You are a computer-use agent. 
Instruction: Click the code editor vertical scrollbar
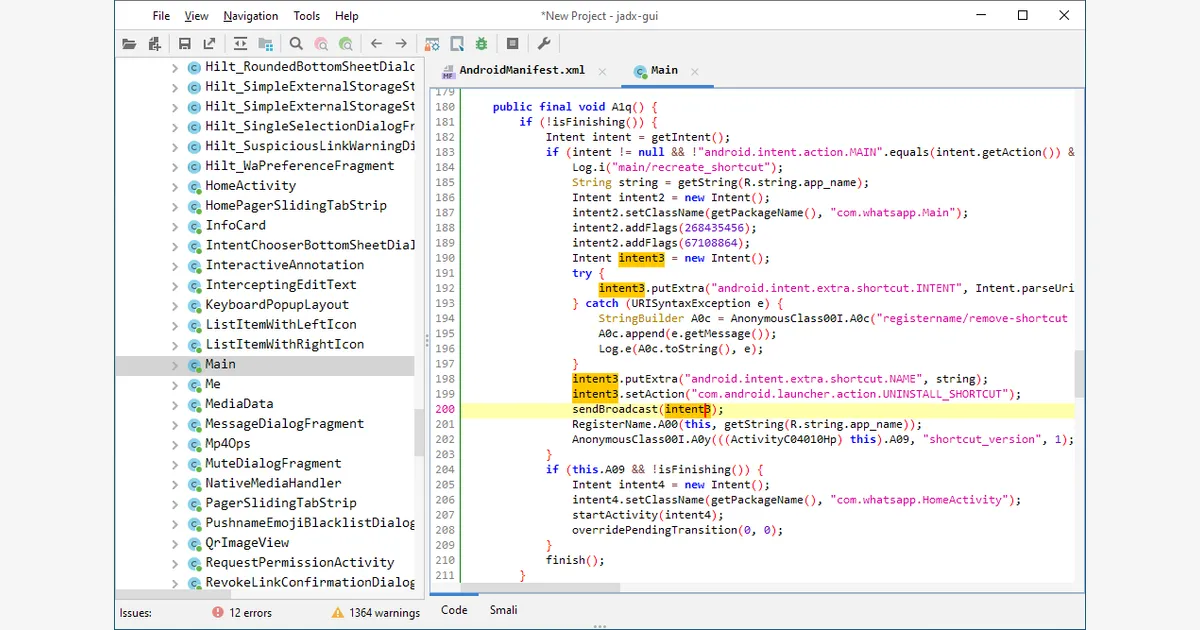[x=1079, y=373]
